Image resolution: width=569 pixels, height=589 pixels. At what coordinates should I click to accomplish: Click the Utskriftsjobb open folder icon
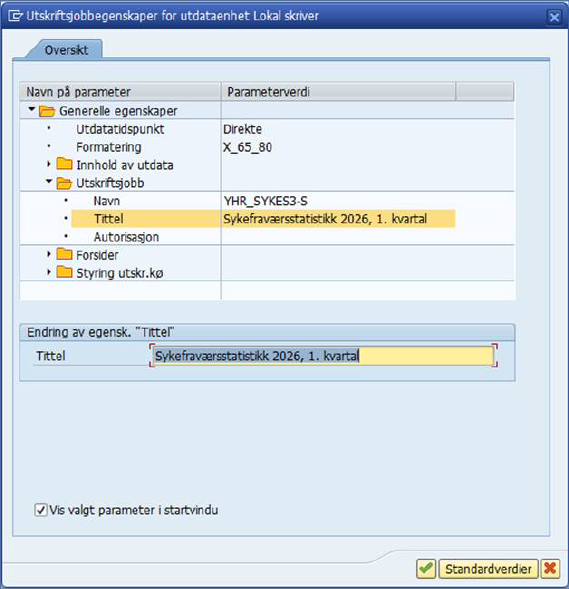(64, 183)
